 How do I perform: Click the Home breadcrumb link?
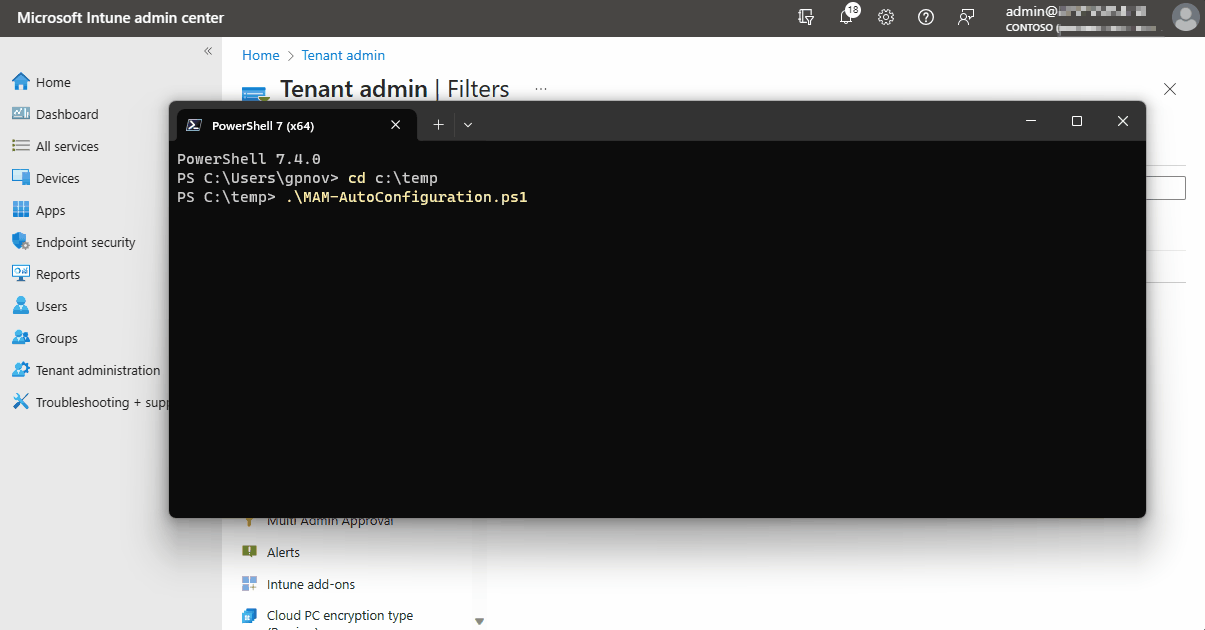click(x=260, y=55)
